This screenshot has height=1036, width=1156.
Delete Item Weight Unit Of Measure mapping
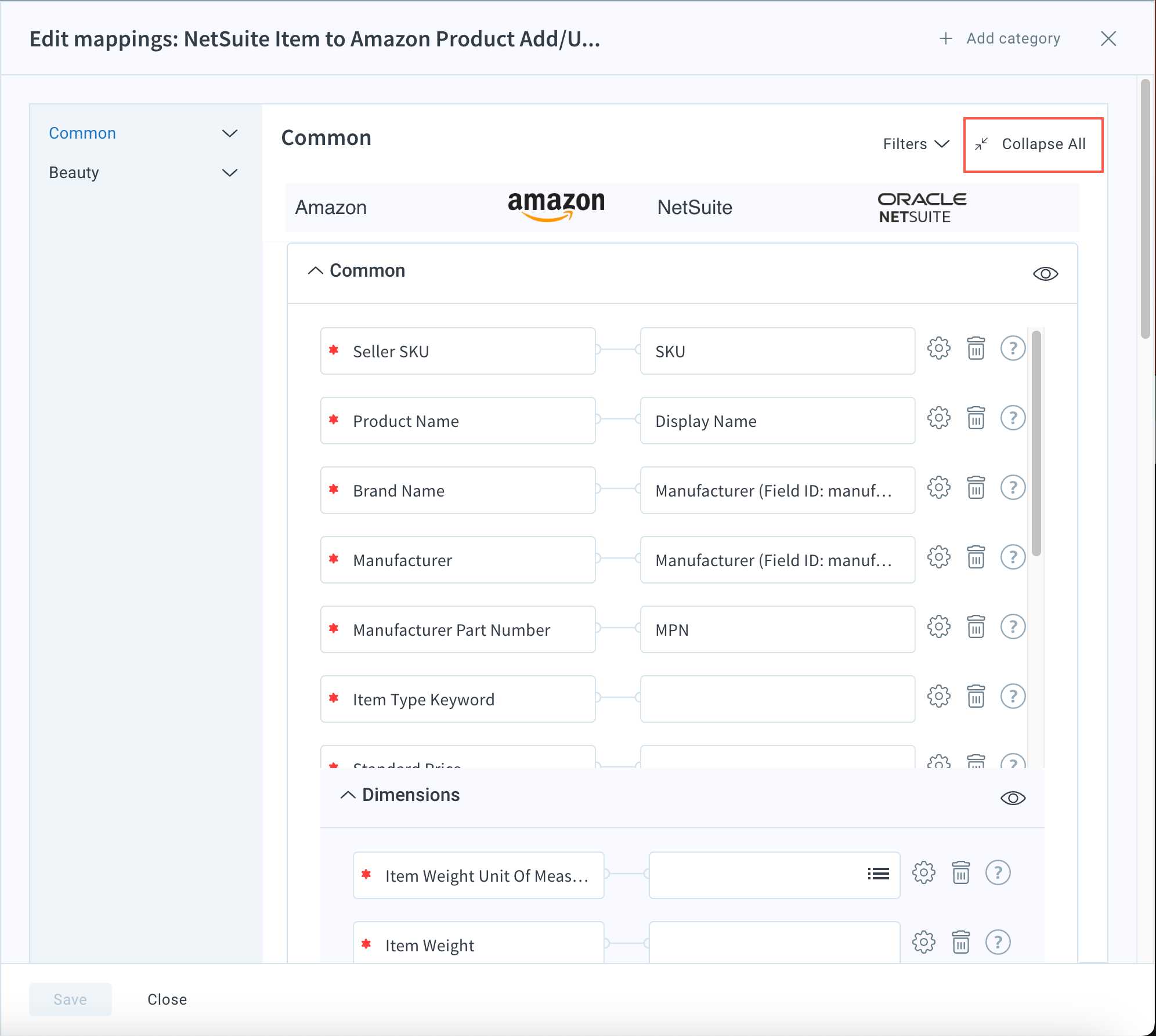pyautogui.click(x=960, y=873)
